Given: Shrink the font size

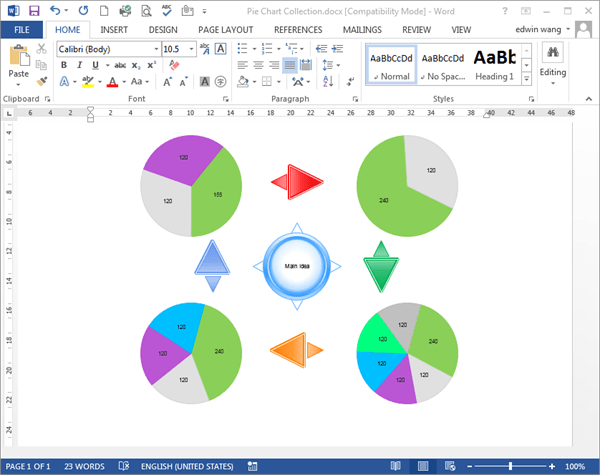Looking at the screenshot, I should (184, 82).
